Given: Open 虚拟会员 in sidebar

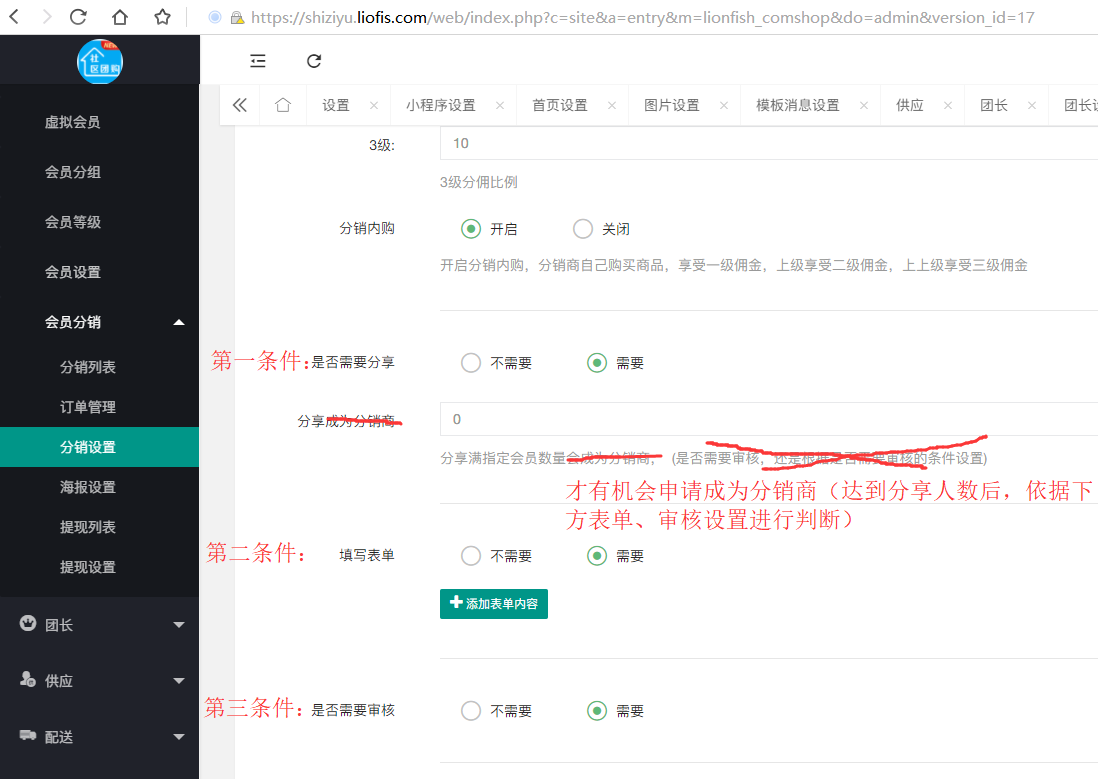Looking at the screenshot, I should pyautogui.click(x=73, y=123).
